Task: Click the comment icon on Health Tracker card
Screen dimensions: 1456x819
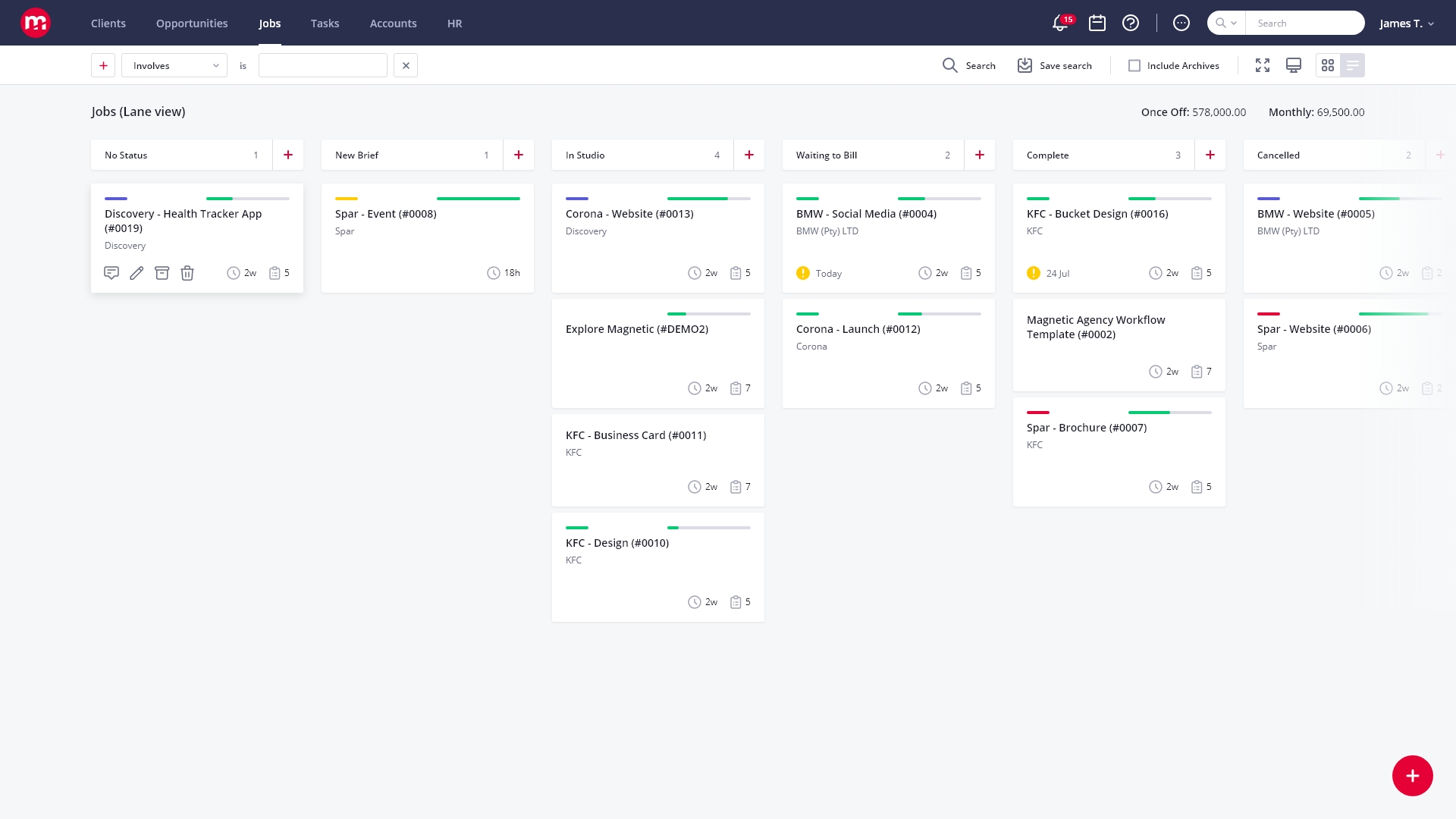Action: pyautogui.click(x=111, y=273)
